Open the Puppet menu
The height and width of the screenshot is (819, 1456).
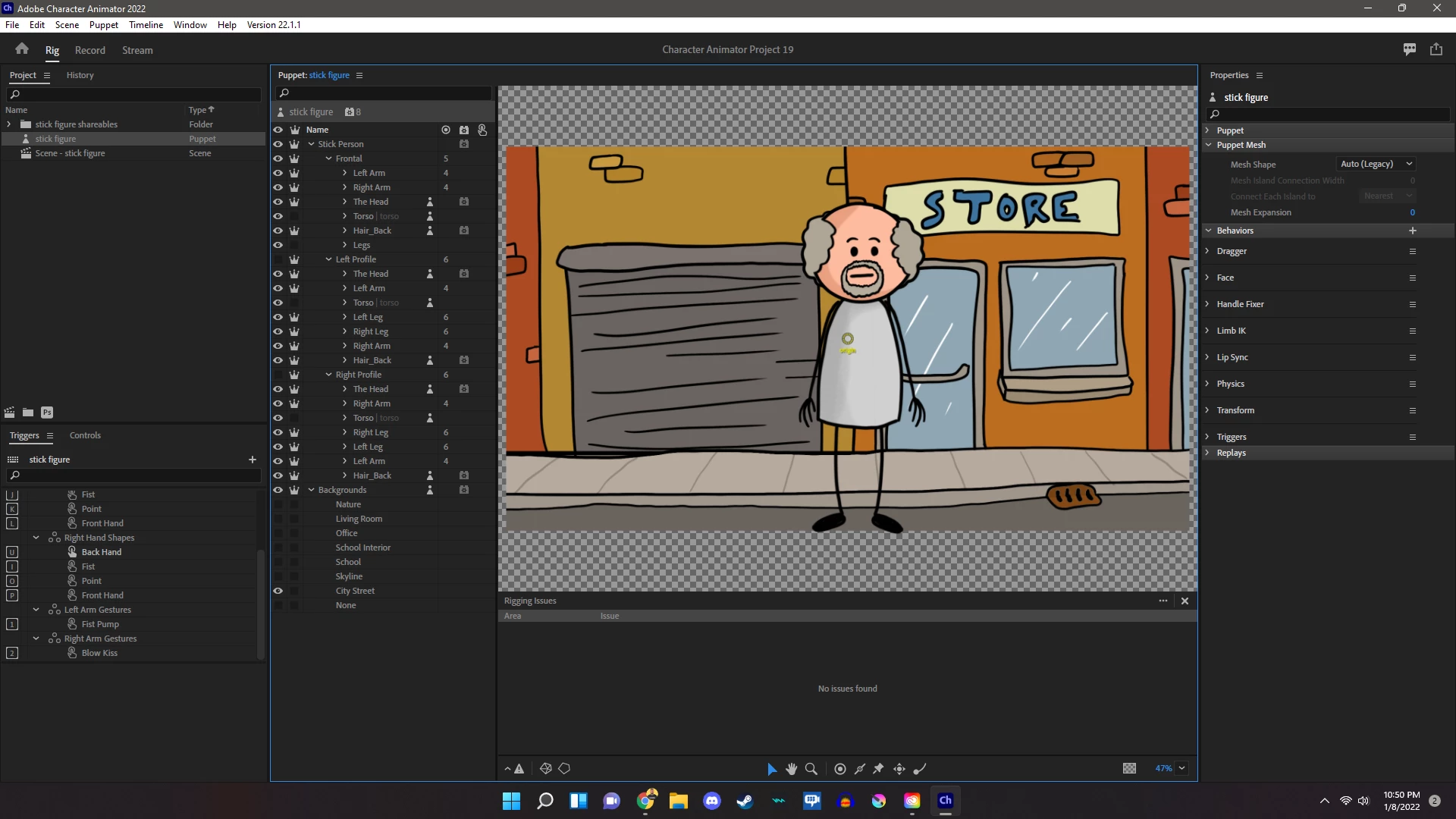tap(103, 24)
